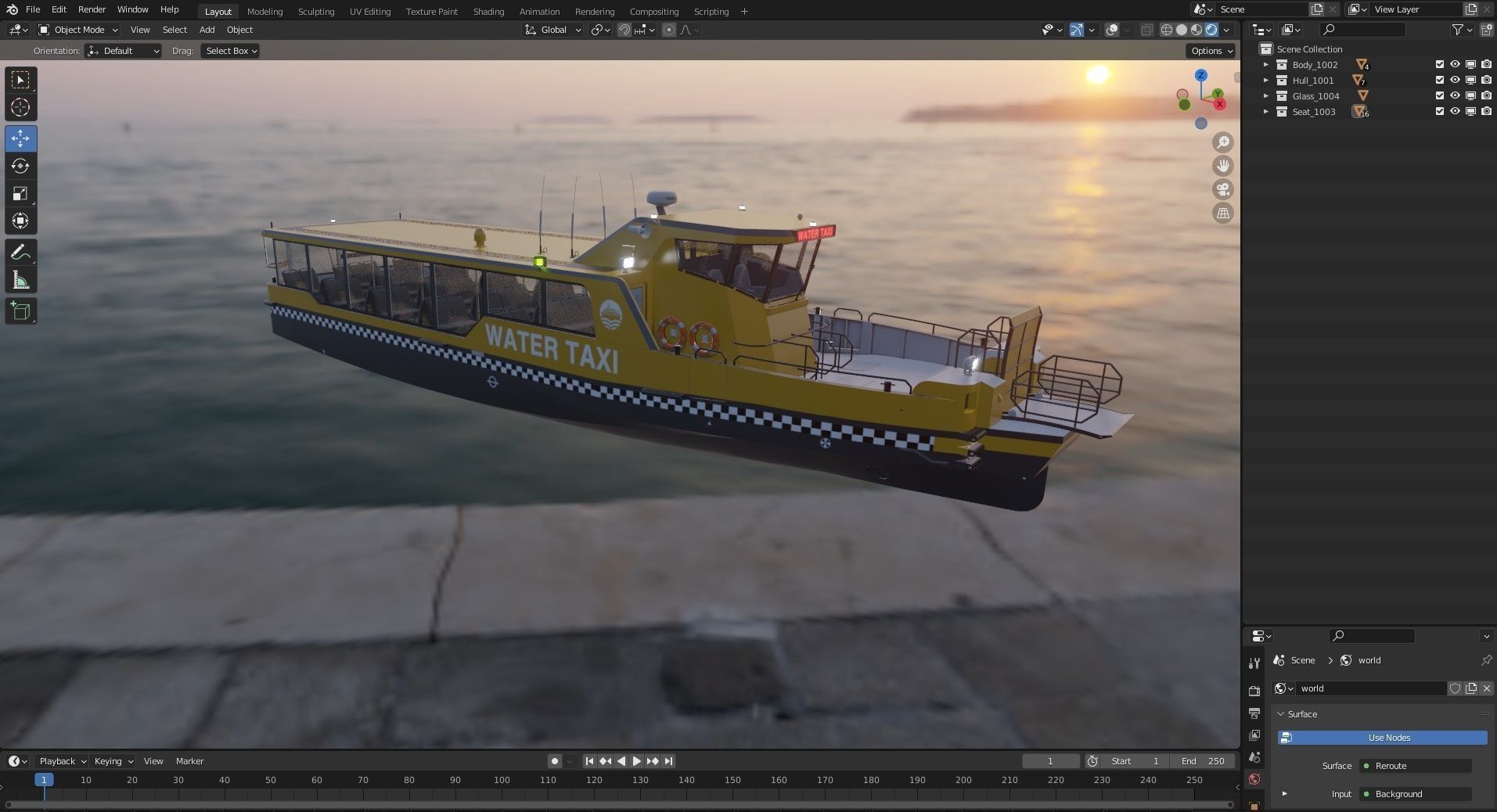Disable Seat_1003 in renders camera icon

tap(1486, 112)
